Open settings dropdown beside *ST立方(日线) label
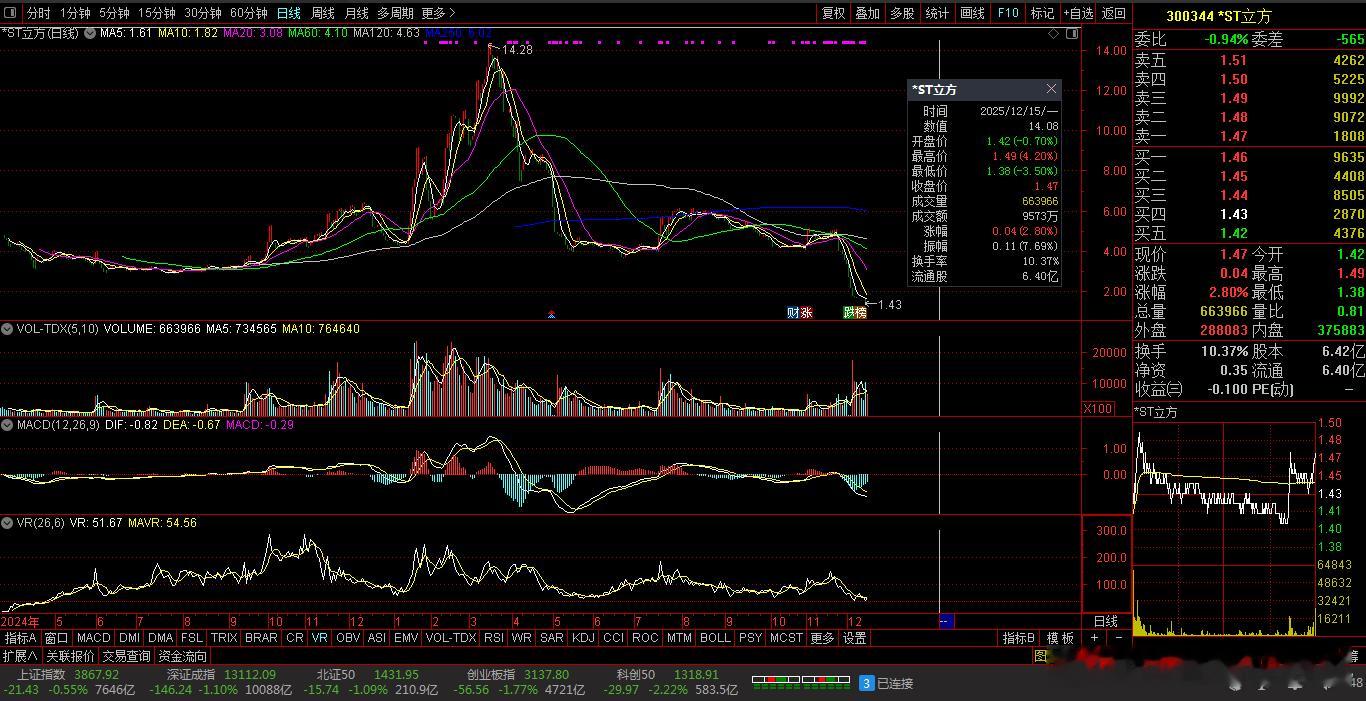Image resolution: width=1366 pixels, height=701 pixels. pos(90,33)
